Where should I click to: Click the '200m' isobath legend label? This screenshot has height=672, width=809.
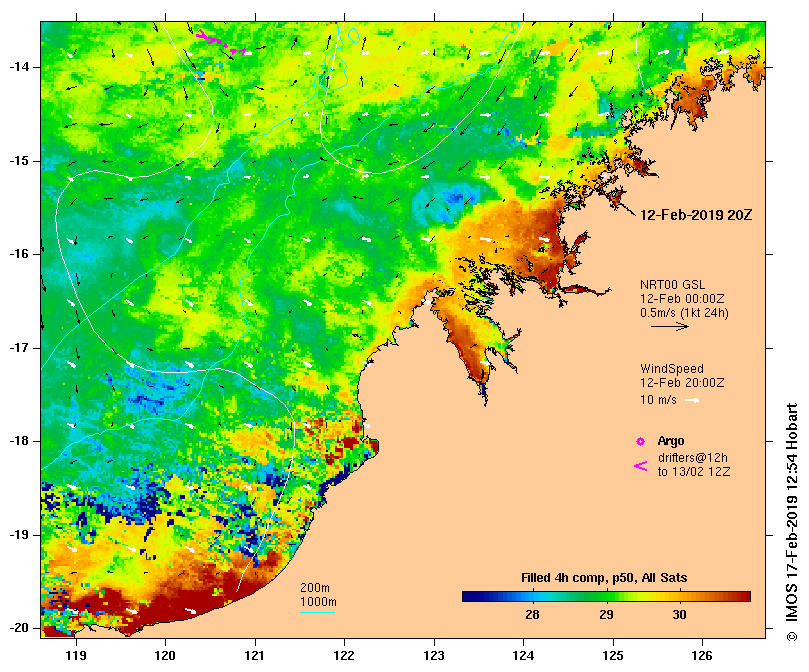315,588
